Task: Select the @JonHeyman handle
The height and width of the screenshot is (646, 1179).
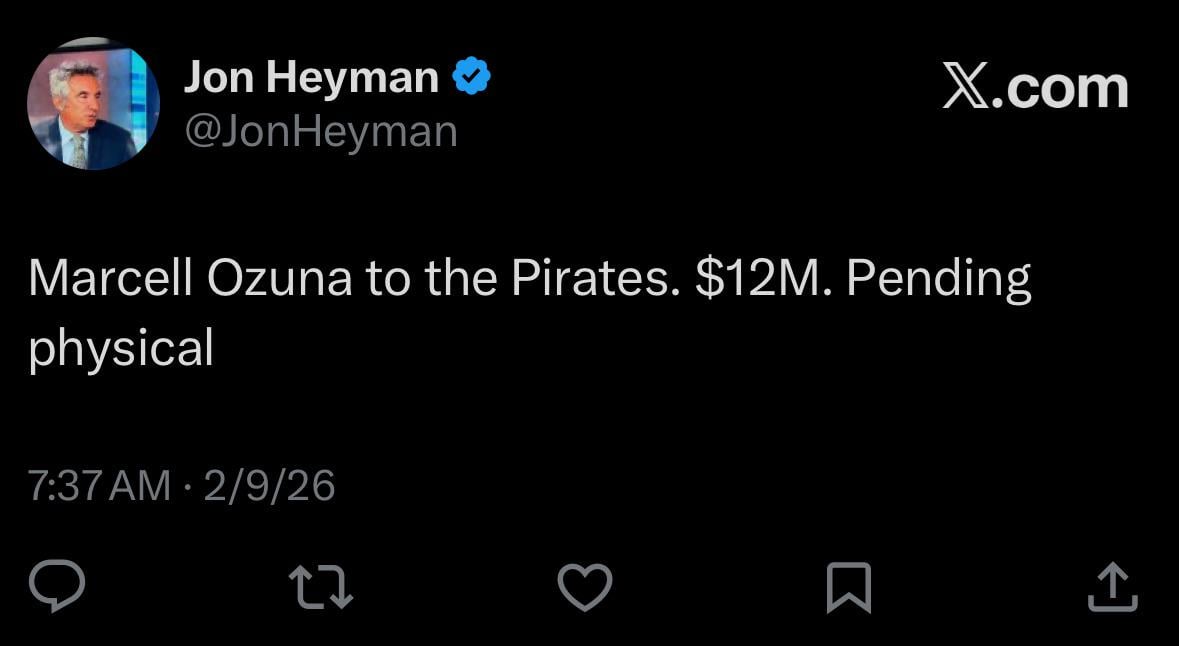Action: [x=321, y=129]
